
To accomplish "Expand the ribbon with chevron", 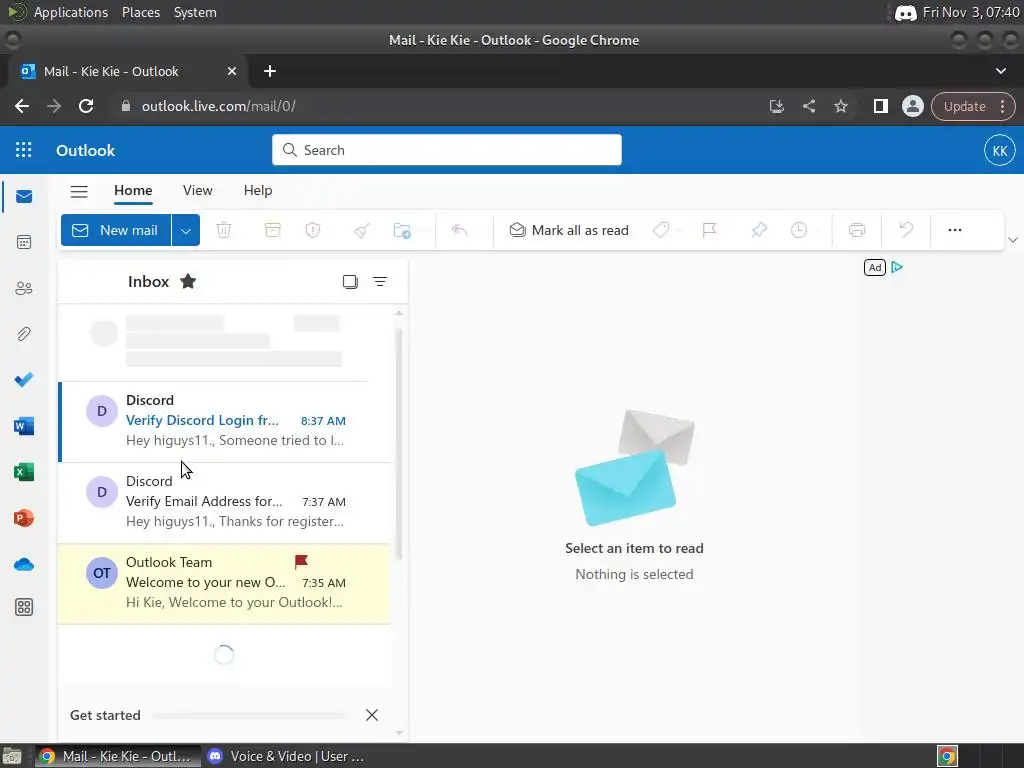I will (x=1013, y=240).
